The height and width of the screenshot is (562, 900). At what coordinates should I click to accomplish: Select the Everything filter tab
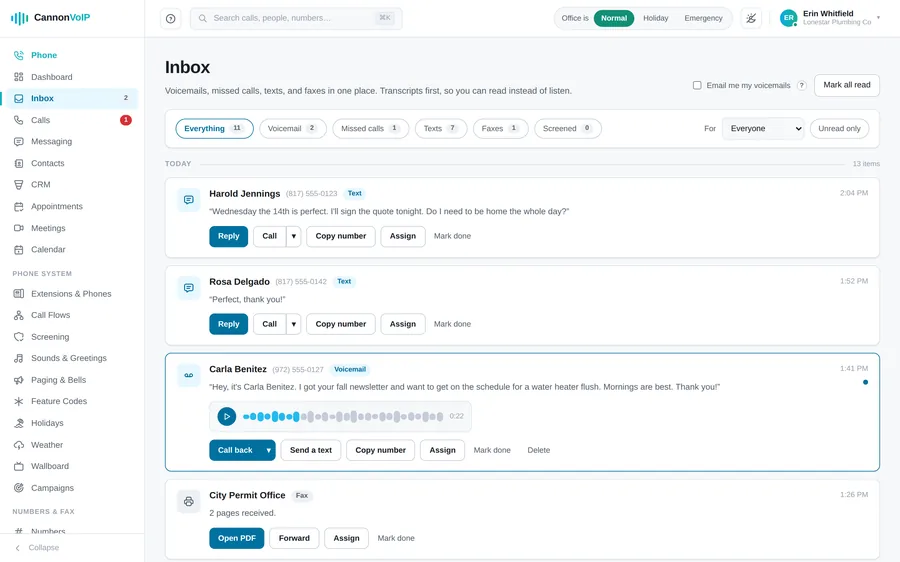pyautogui.click(x=214, y=129)
